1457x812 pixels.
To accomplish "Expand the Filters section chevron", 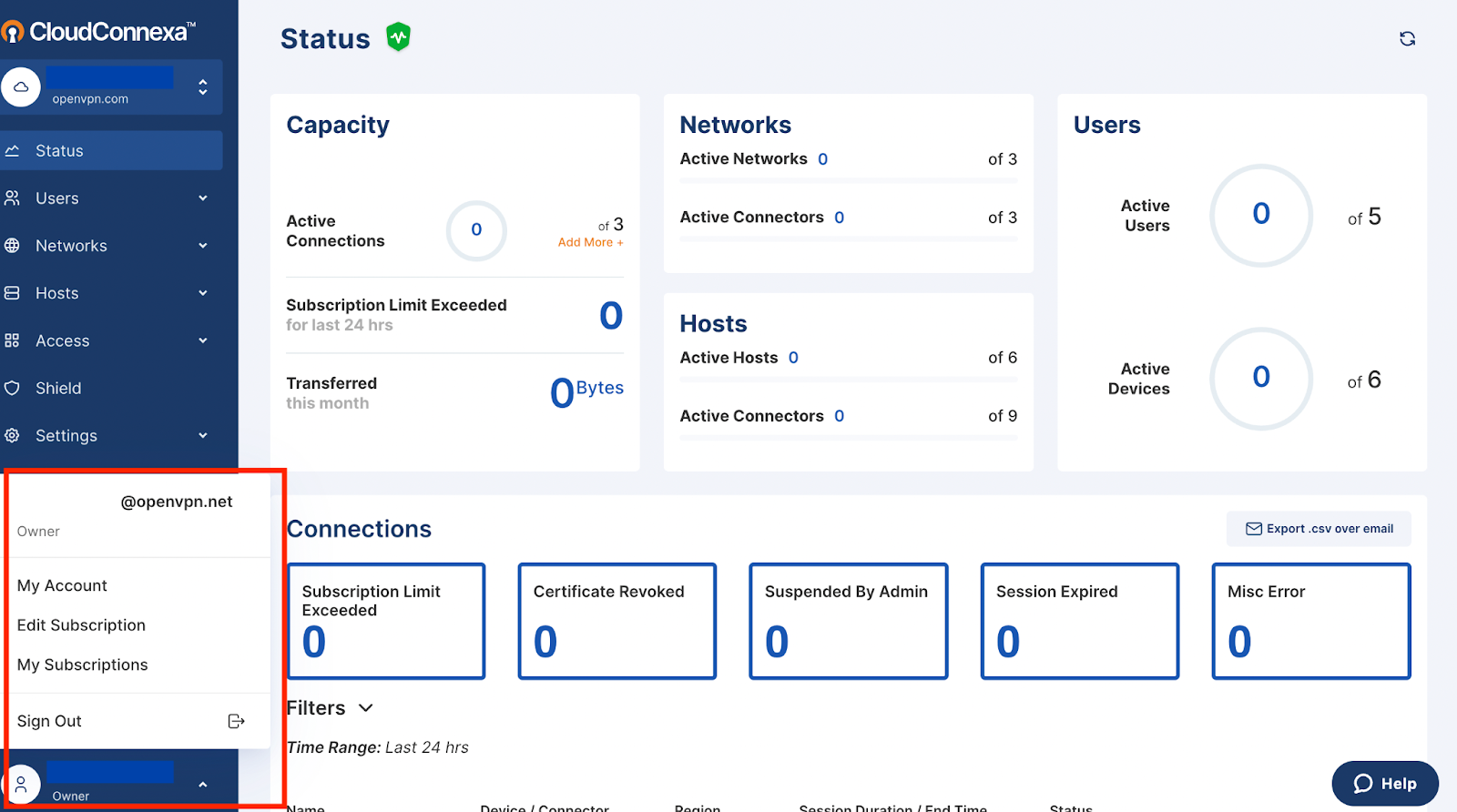I will tap(366, 708).
